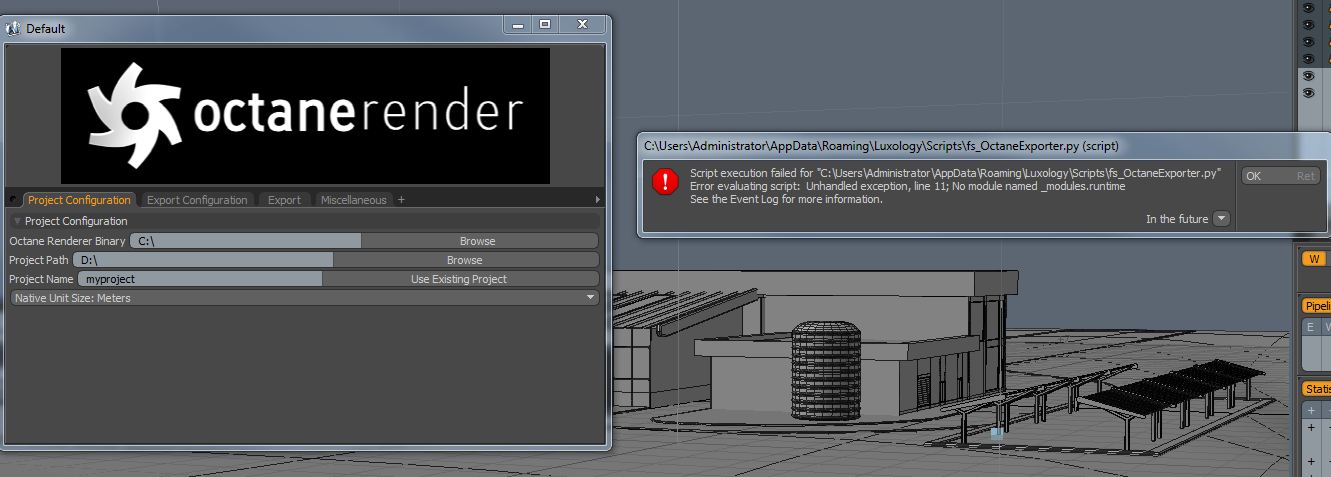
Task: Browse for the Project Path
Action: tap(465, 260)
